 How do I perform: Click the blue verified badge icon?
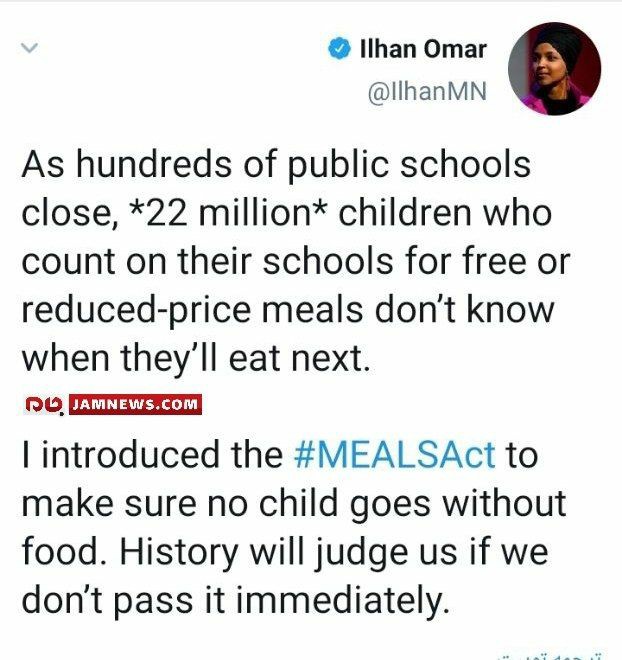[339, 48]
